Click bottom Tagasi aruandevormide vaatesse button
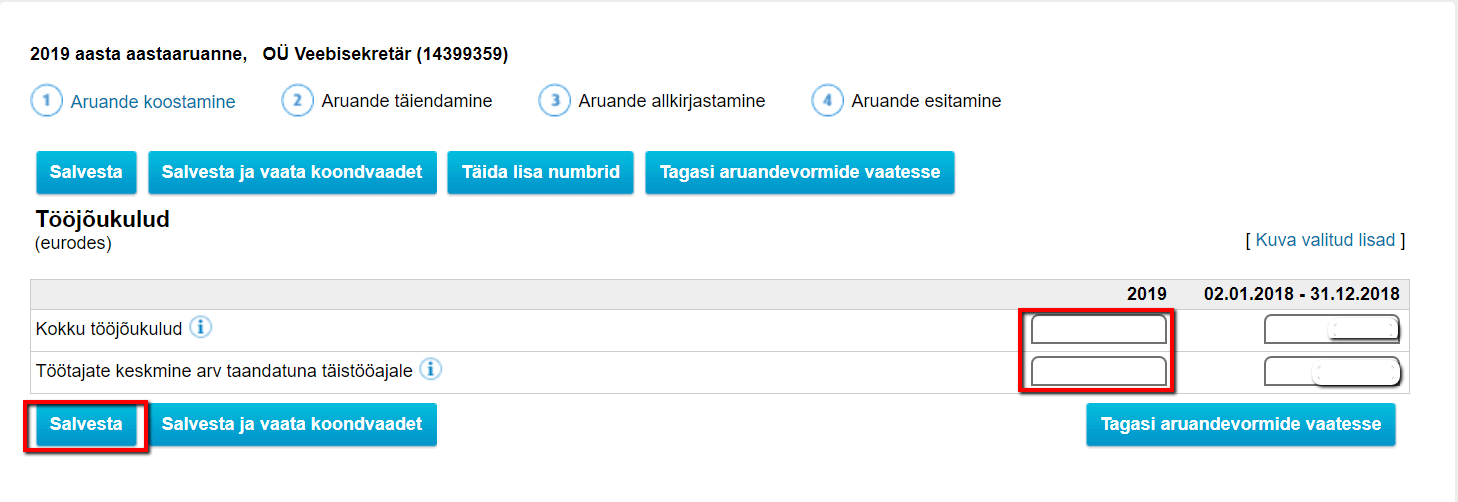Screen dimensions: 1458x502 [1241, 424]
